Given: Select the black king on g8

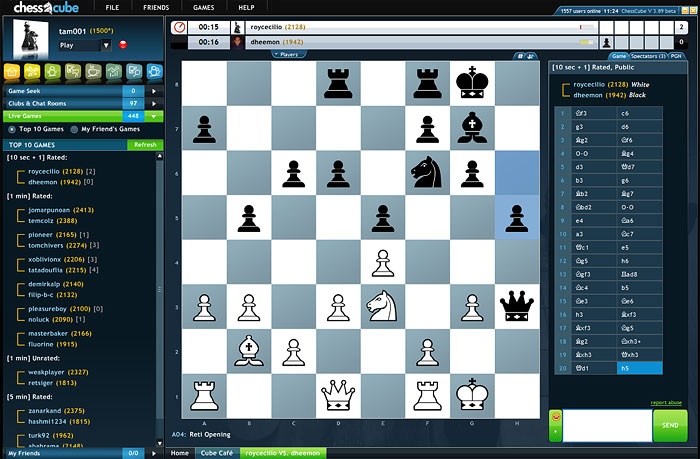Looking at the screenshot, I should (472, 83).
